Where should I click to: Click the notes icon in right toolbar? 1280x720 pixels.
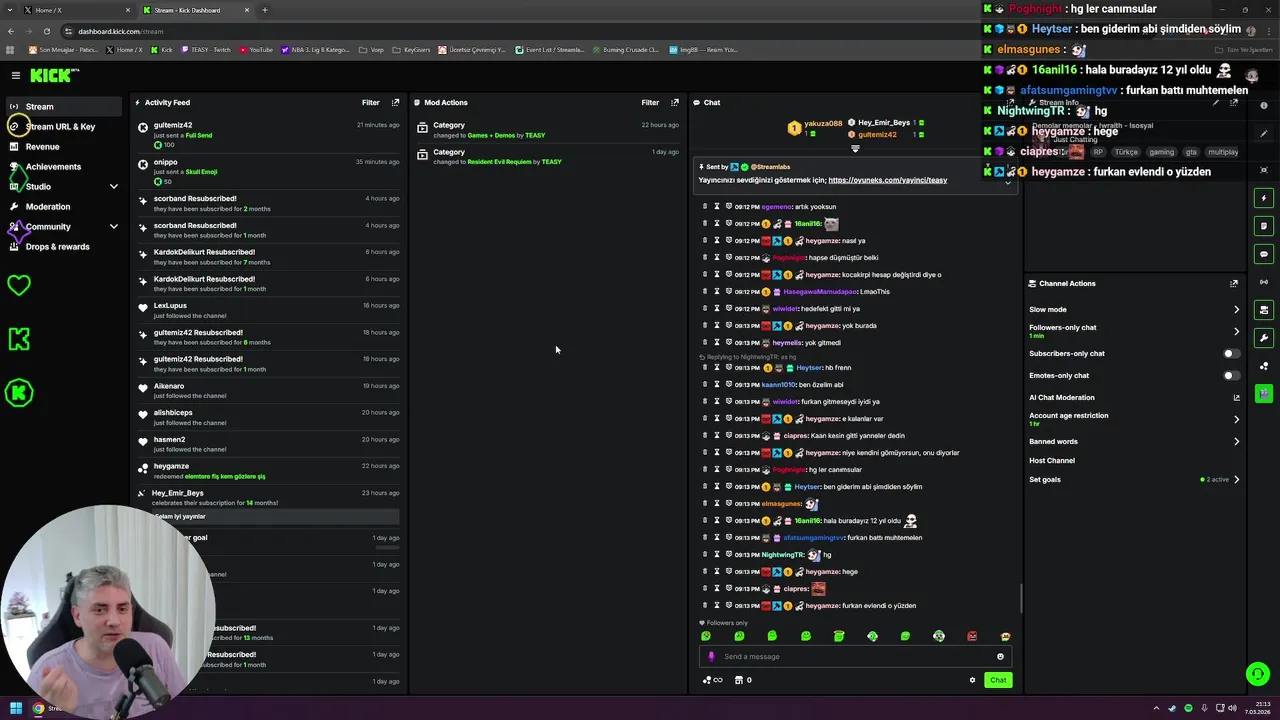pos(1264,226)
